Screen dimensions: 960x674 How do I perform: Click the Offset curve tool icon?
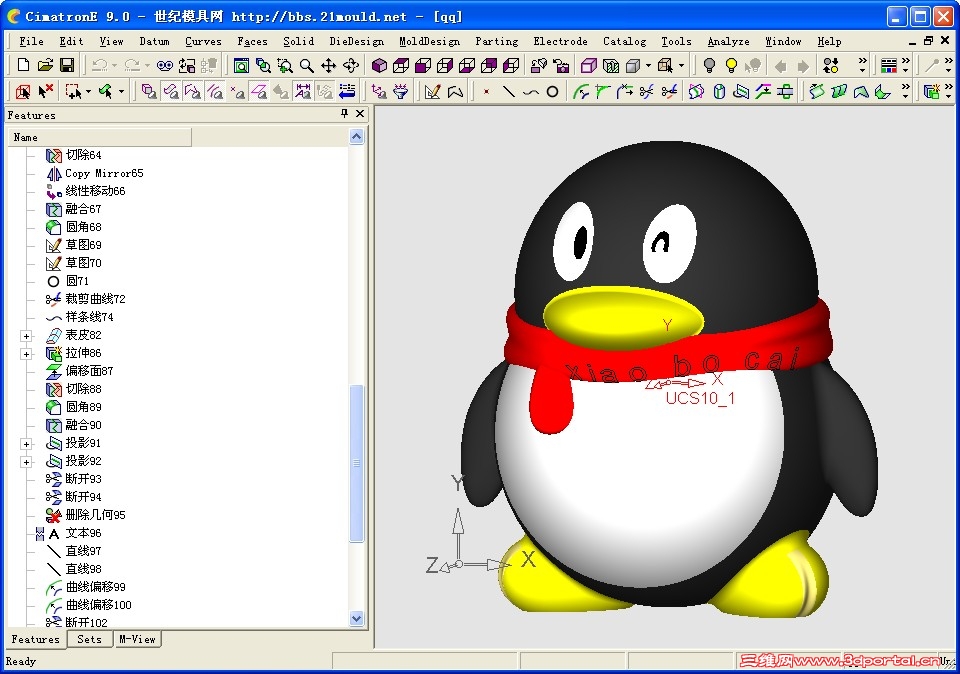tap(580, 92)
